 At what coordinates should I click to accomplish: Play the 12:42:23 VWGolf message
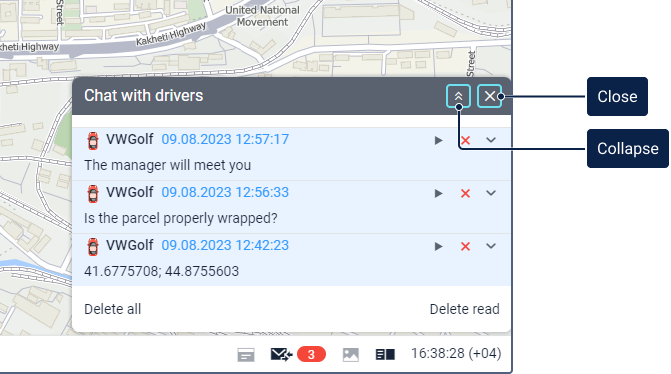pos(438,246)
